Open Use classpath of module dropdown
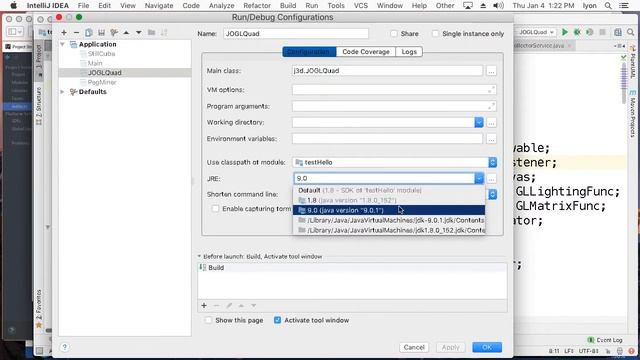The height and width of the screenshot is (360, 640). point(493,162)
